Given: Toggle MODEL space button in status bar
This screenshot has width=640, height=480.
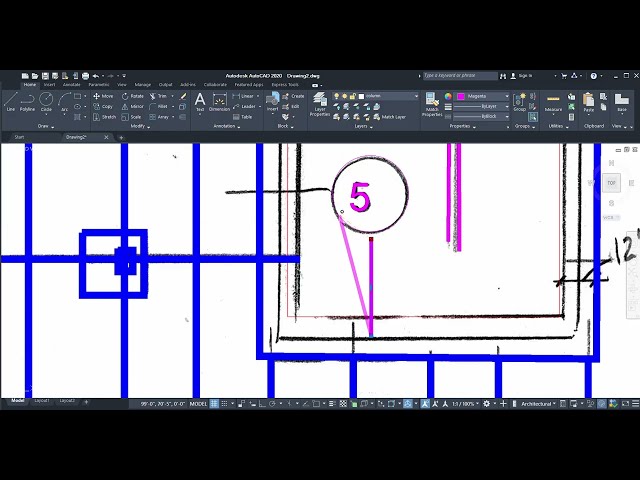Looking at the screenshot, I should click(x=198, y=404).
